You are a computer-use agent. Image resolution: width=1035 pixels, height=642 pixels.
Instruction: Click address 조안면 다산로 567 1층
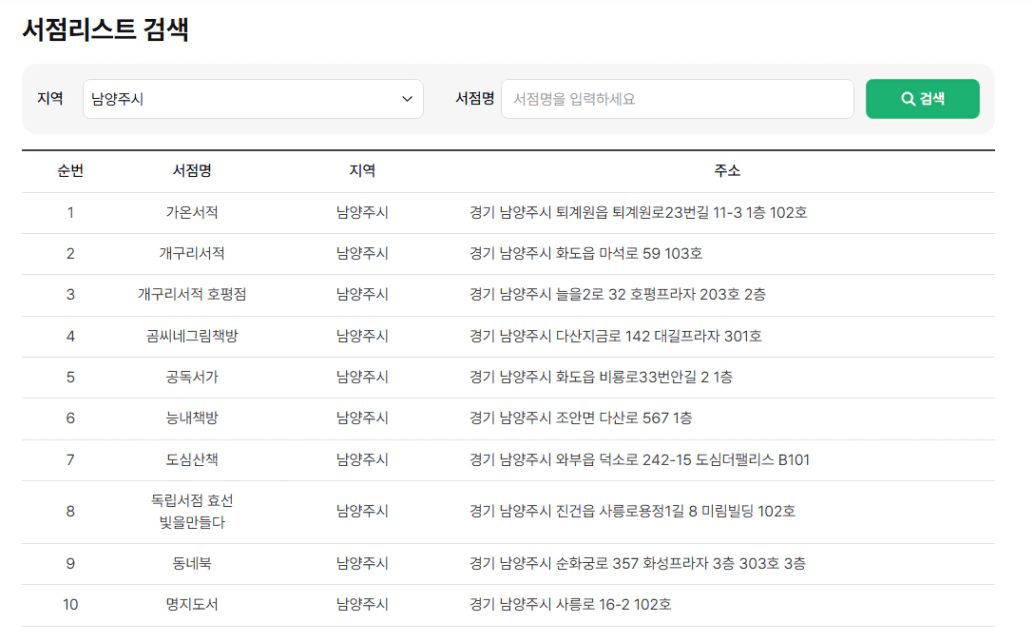pyautogui.click(x=624, y=418)
